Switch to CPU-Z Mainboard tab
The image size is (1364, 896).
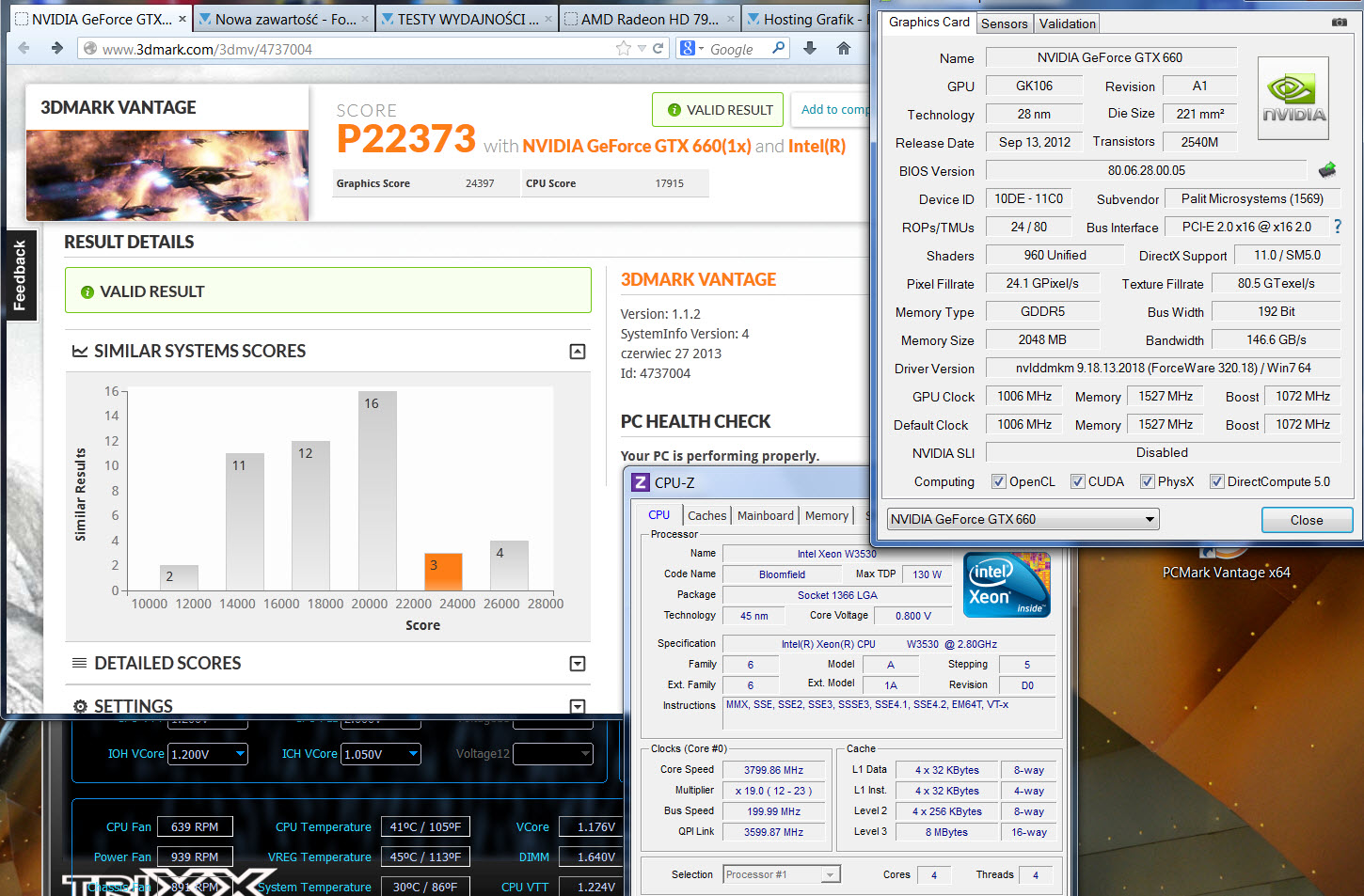click(x=766, y=515)
